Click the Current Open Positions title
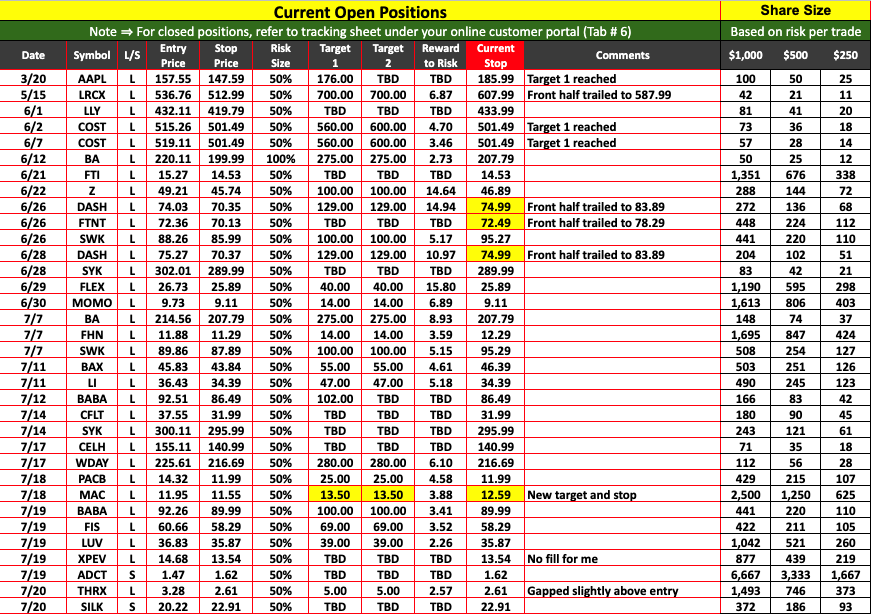 360,12
